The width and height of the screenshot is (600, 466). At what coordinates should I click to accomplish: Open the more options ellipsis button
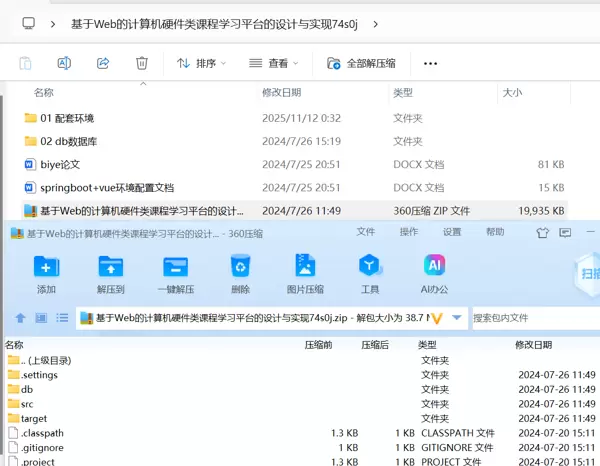(431, 63)
